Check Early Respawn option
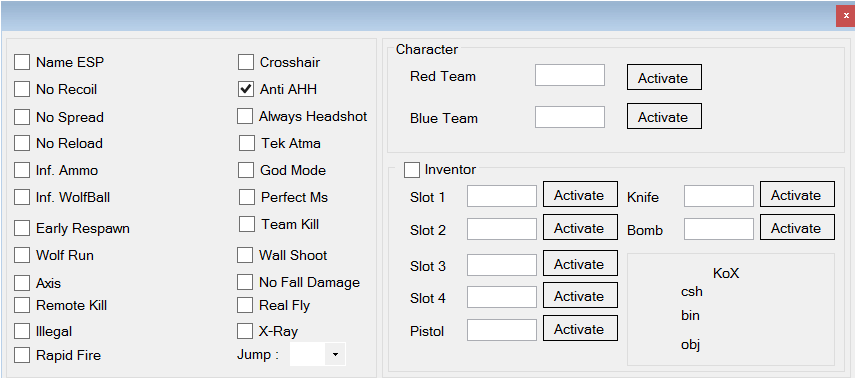This screenshot has height=378, width=855. pos(22,228)
